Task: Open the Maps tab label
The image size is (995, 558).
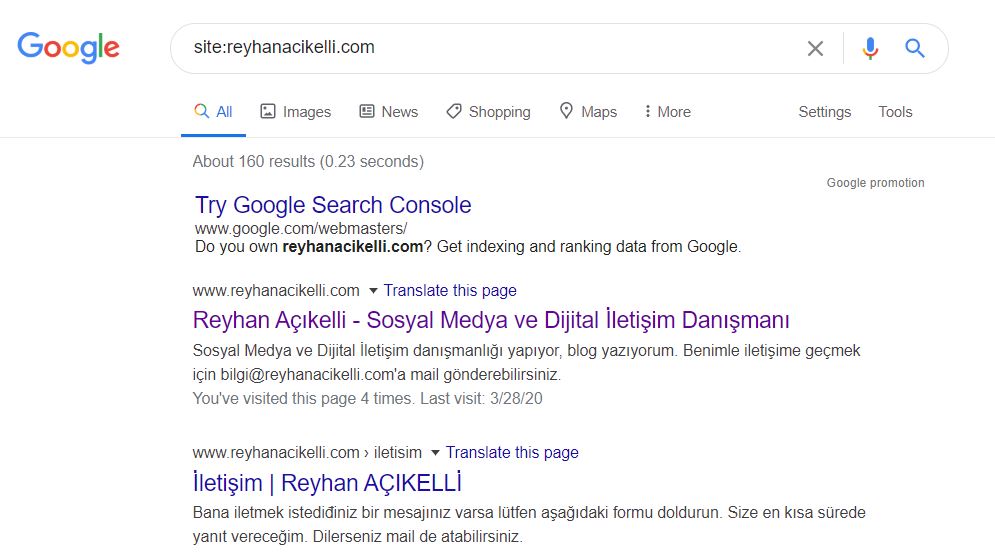Action: 599,112
